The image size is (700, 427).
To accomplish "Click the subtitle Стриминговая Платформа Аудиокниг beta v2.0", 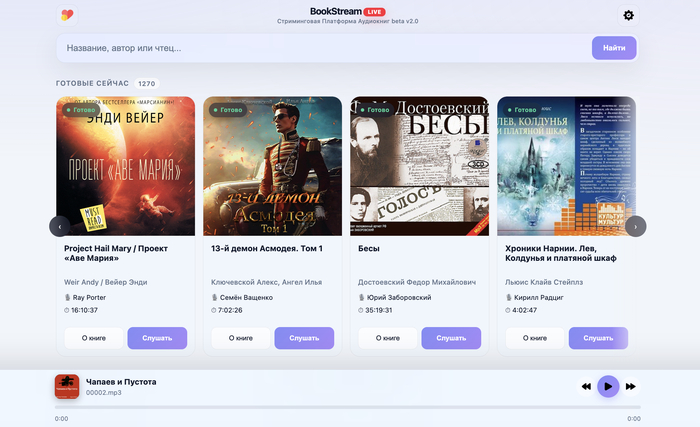I will point(347,21).
